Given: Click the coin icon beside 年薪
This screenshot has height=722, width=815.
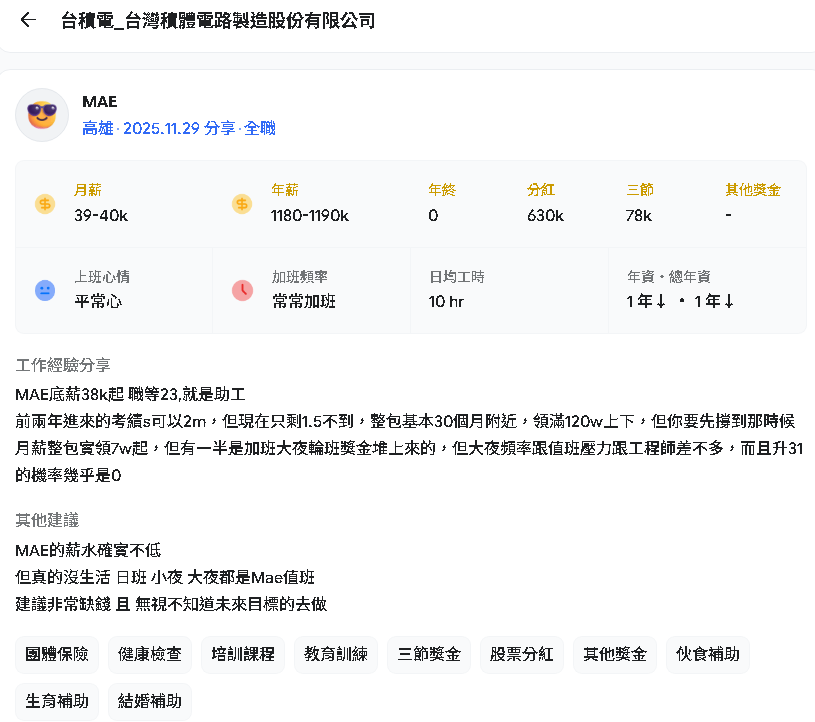Looking at the screenshot, I should pos(242,204).
